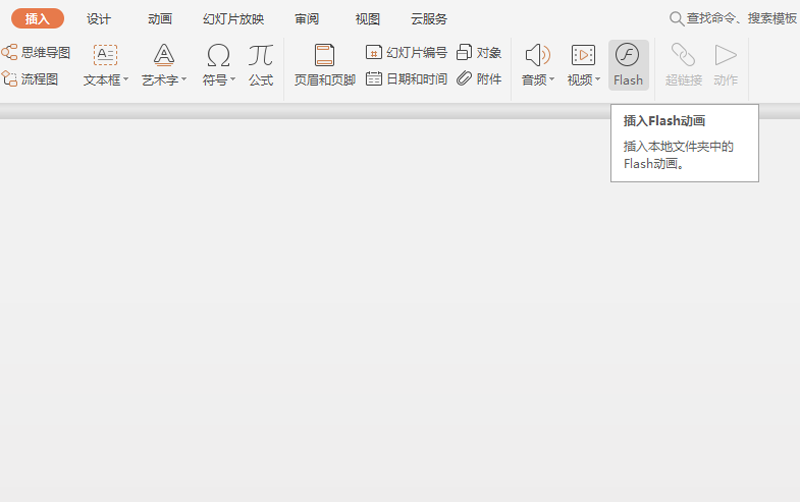Screen dimensions: 800x502
Task: Expand the video 视频 dropdown
Action: coord(597,80)
